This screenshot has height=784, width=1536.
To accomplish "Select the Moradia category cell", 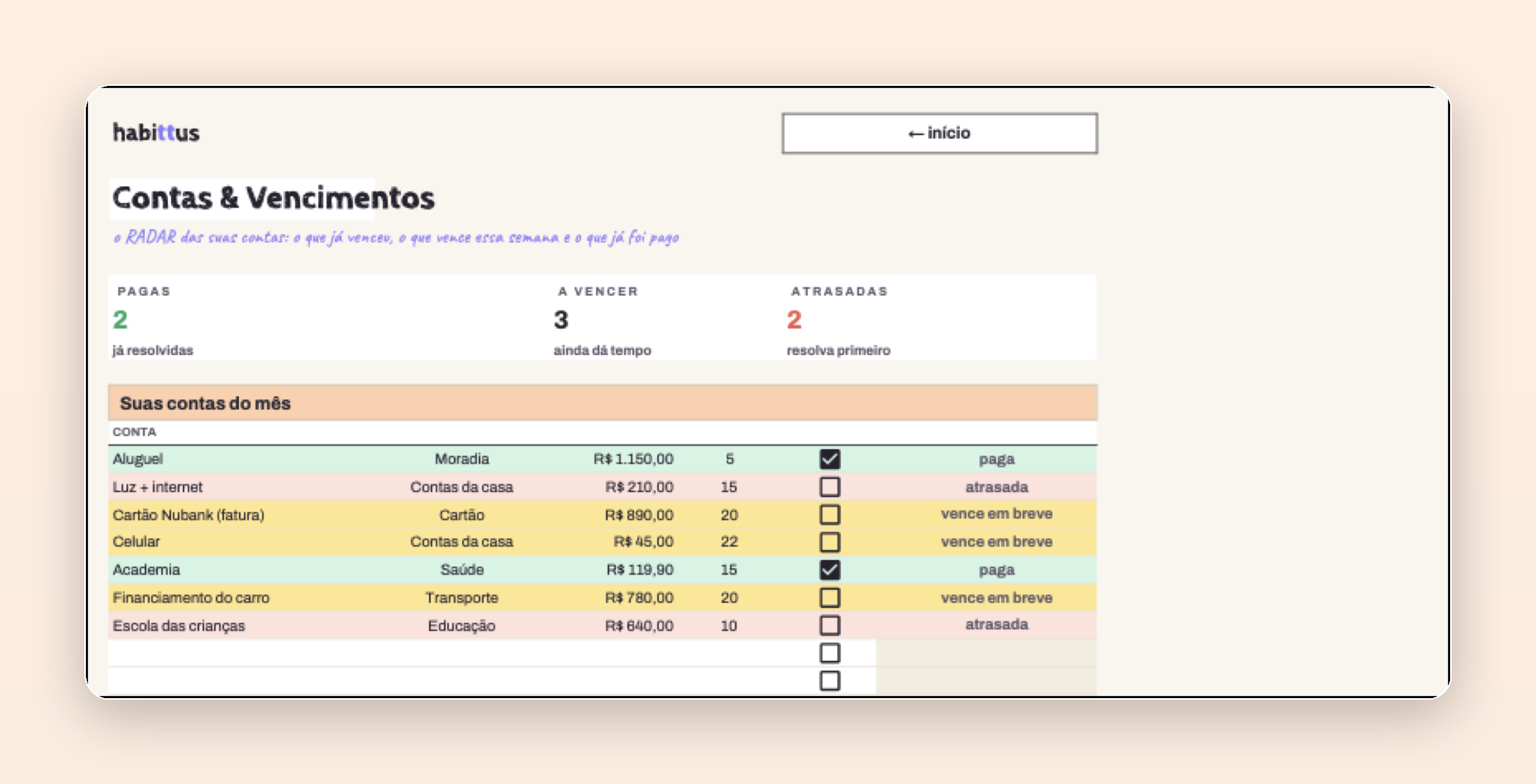I will click(461, 459).
